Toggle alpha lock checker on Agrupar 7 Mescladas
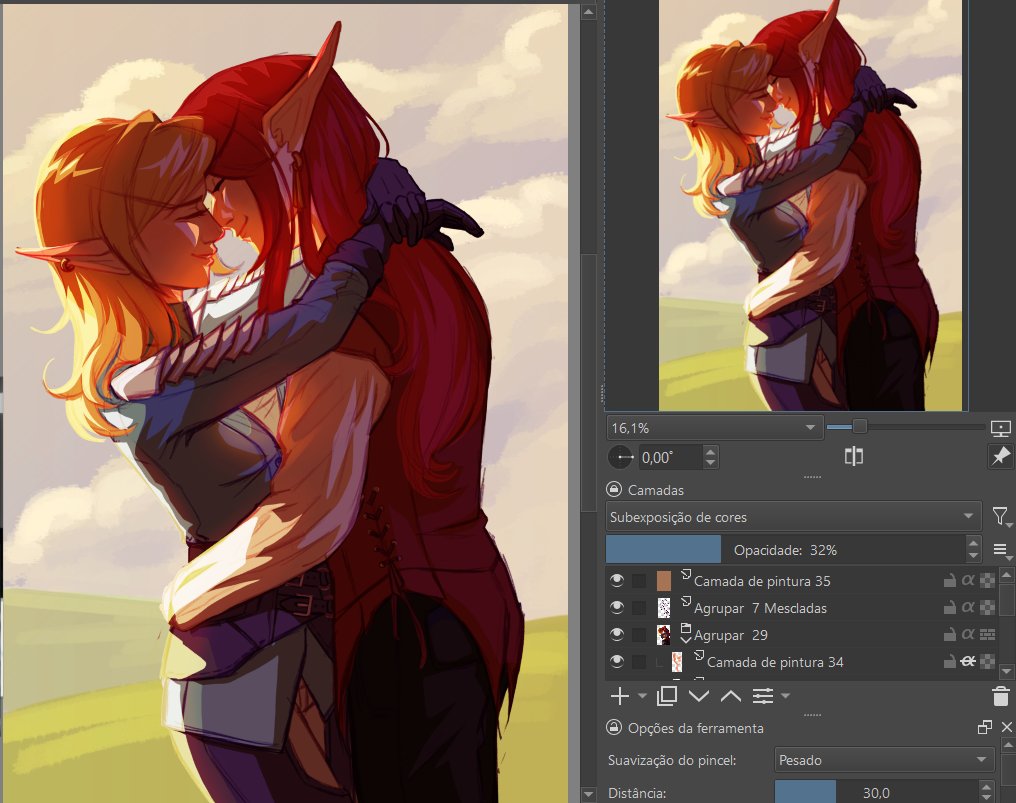The width and height of the screenshot is (1016, 803). pos(987,608)
